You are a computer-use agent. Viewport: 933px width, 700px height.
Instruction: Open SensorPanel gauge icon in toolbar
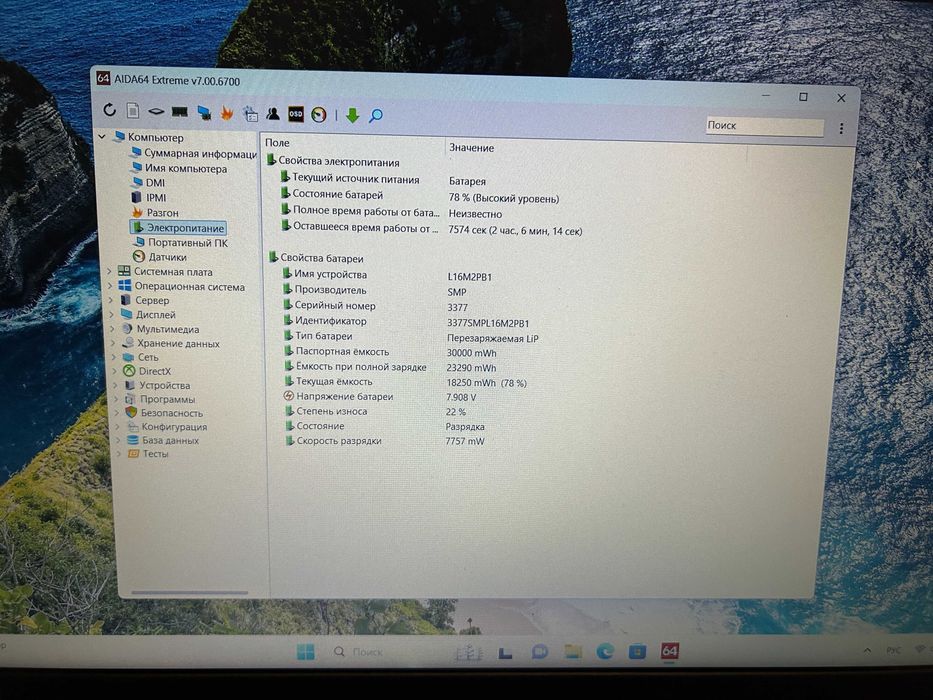coord(320,114)
